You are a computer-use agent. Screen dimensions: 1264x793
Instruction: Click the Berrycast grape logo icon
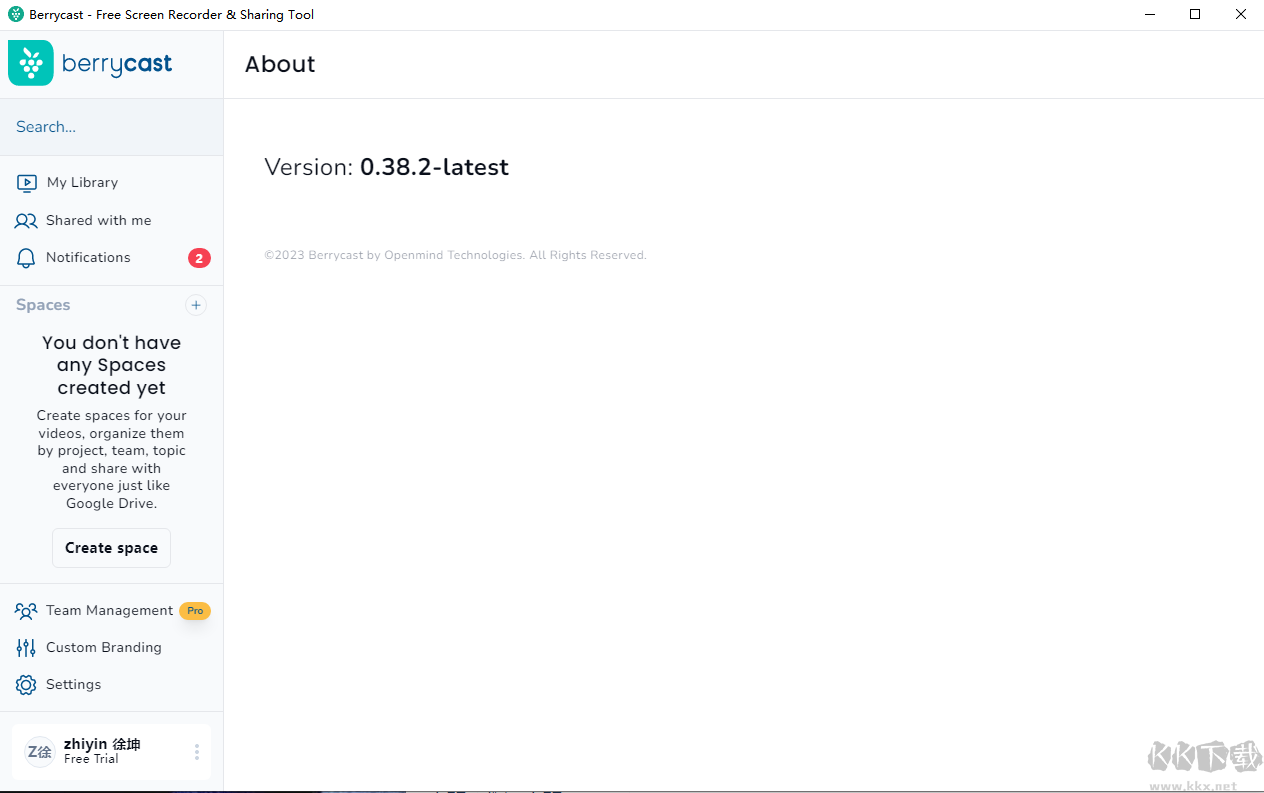[31, 63]
